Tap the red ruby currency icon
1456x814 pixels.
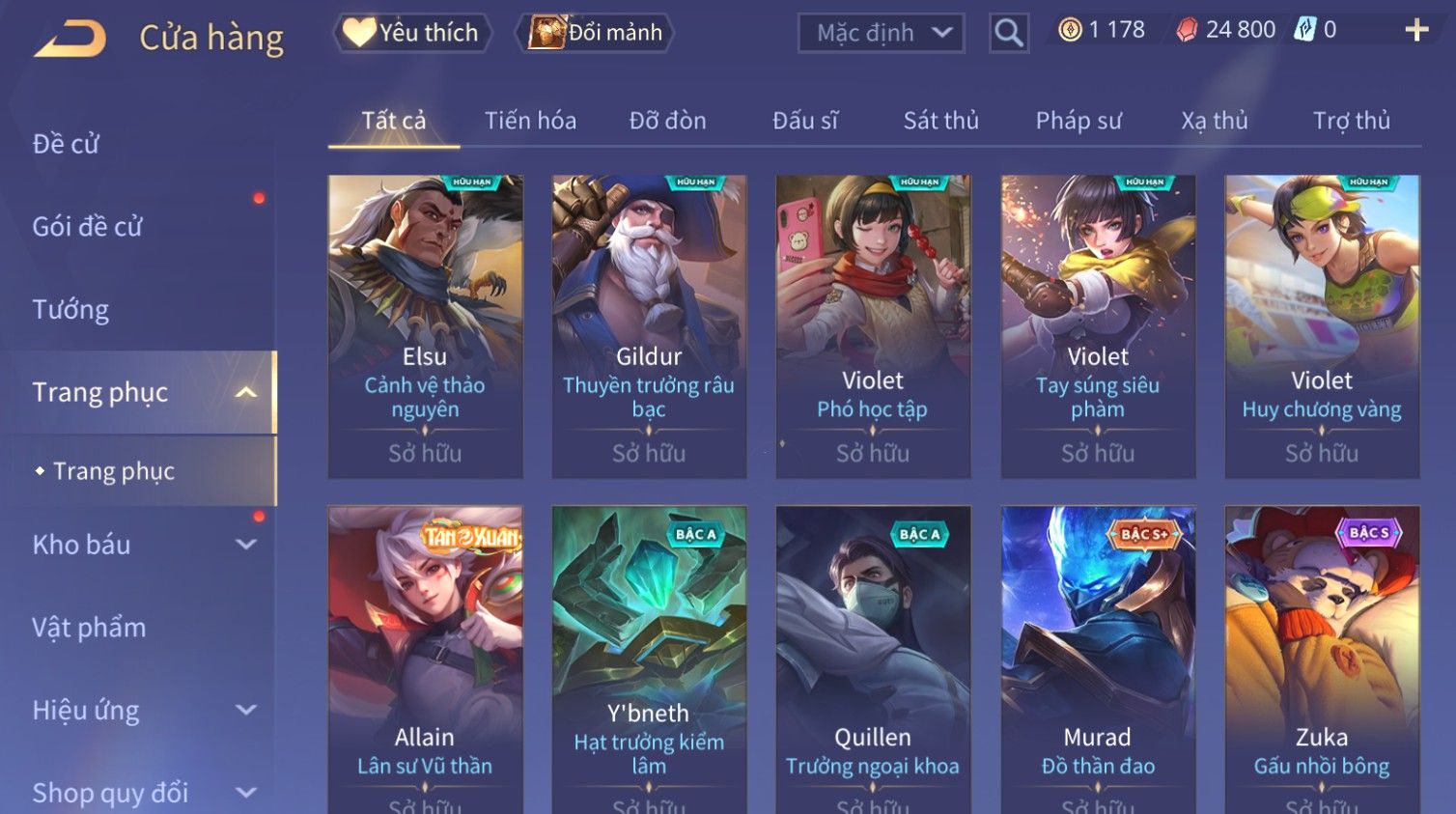[1187, 30]
